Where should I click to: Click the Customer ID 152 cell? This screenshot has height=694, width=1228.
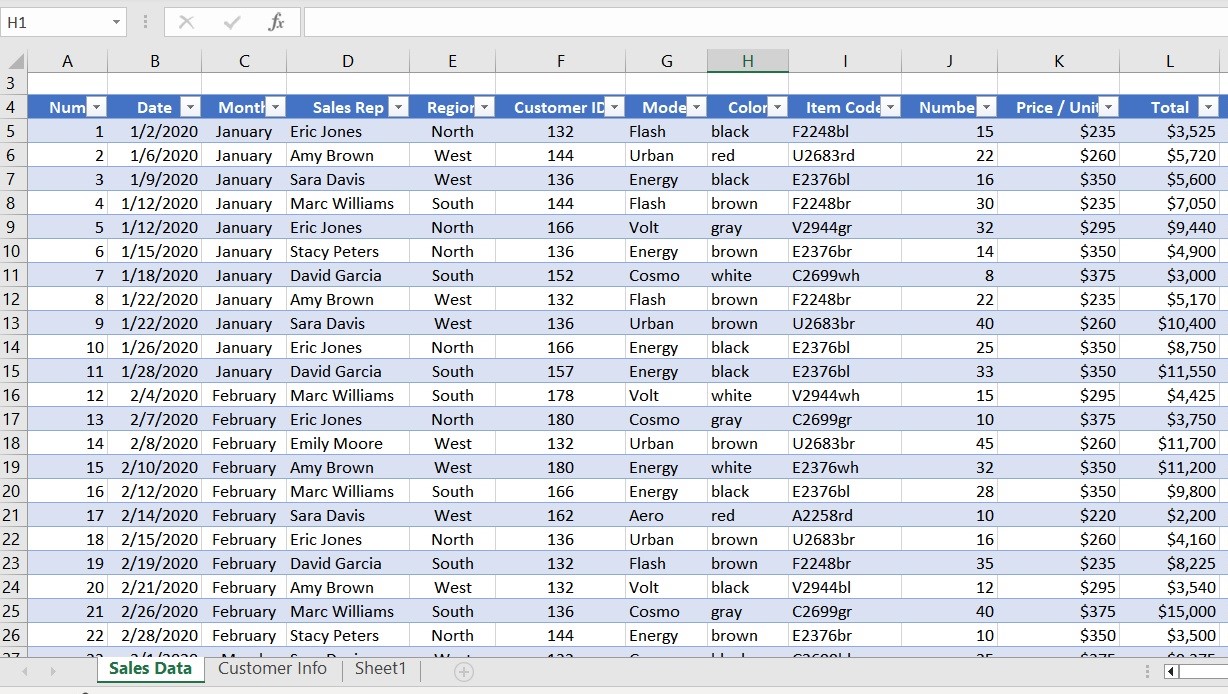point(560,275)
